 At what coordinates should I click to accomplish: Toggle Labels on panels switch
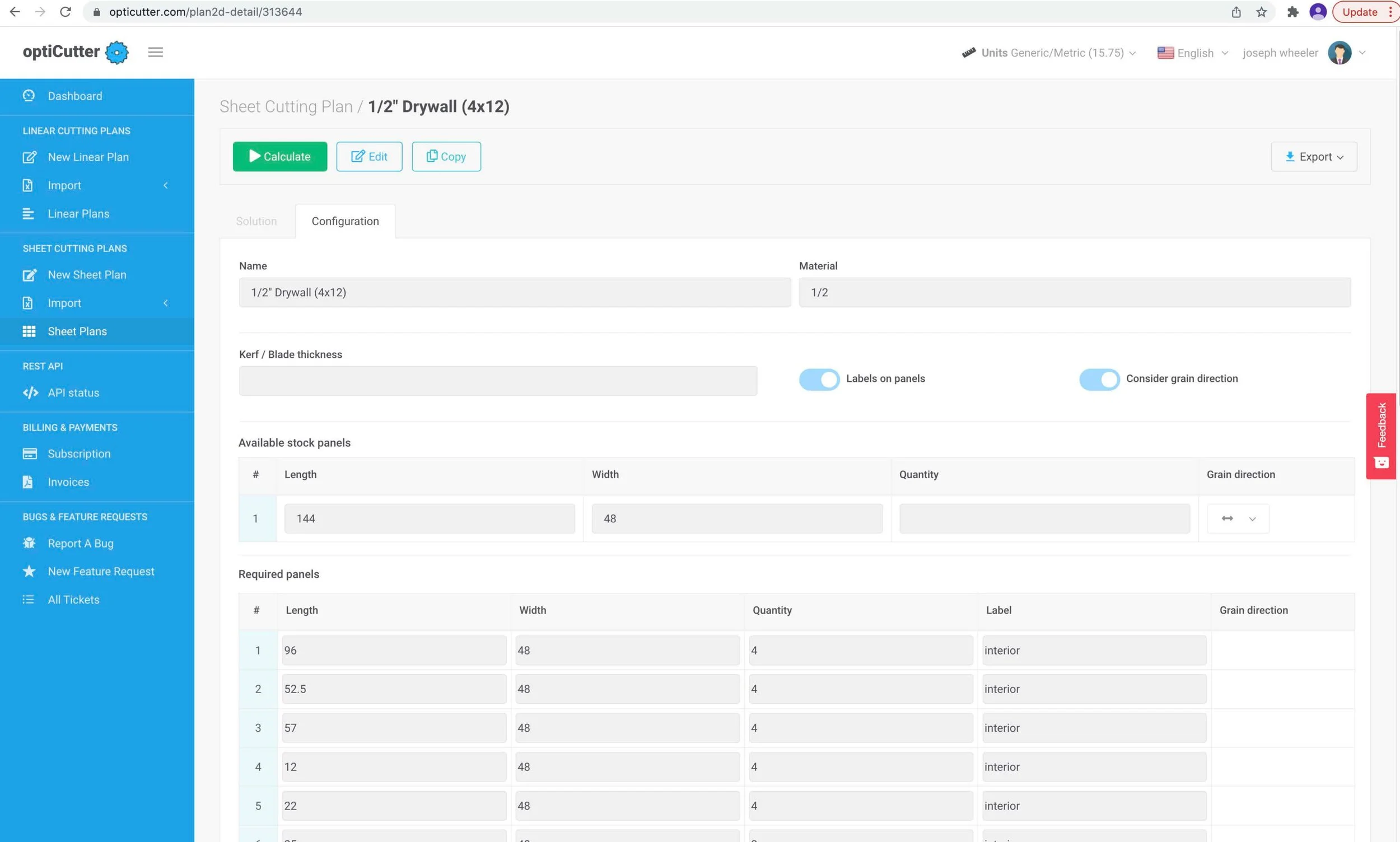819,379
